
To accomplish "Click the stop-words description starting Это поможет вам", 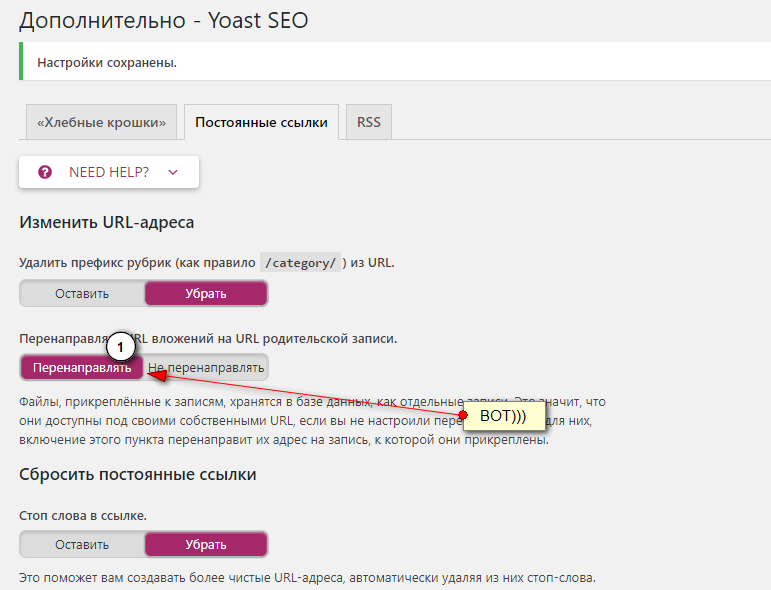I will click(x=307, y=578).
